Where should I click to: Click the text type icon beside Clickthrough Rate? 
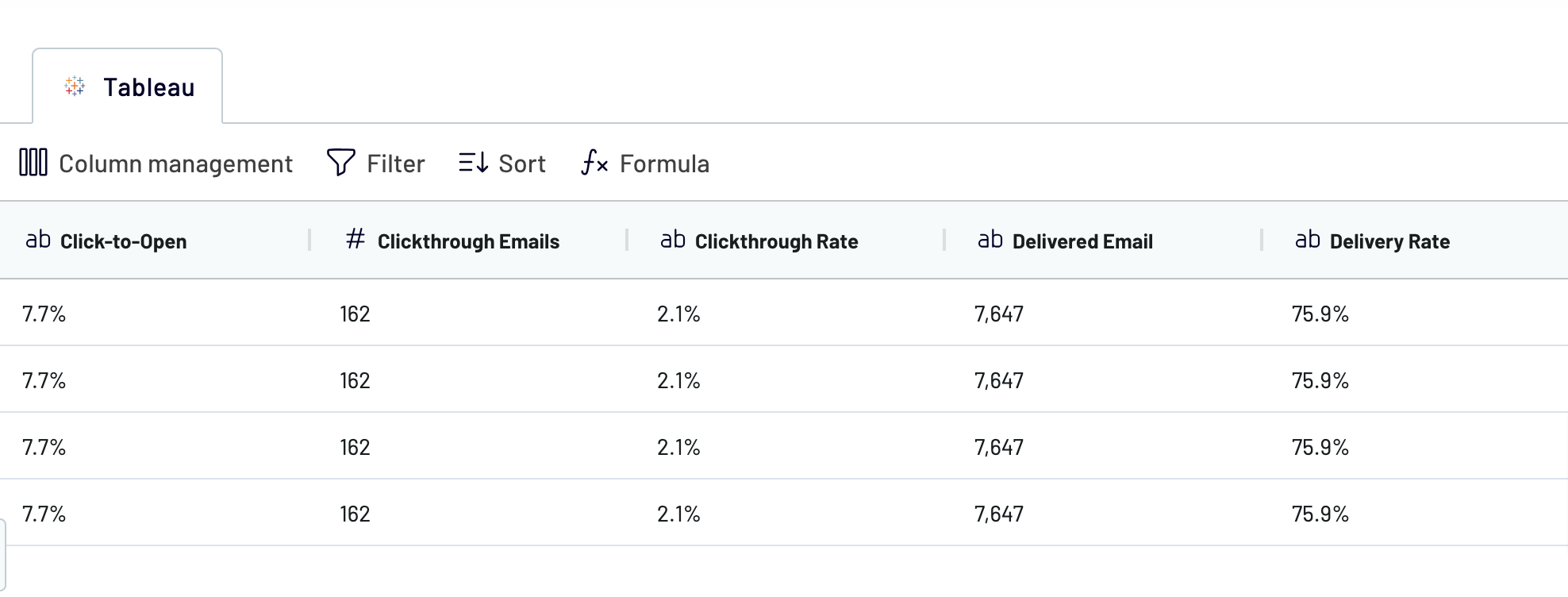click(673, 240)
